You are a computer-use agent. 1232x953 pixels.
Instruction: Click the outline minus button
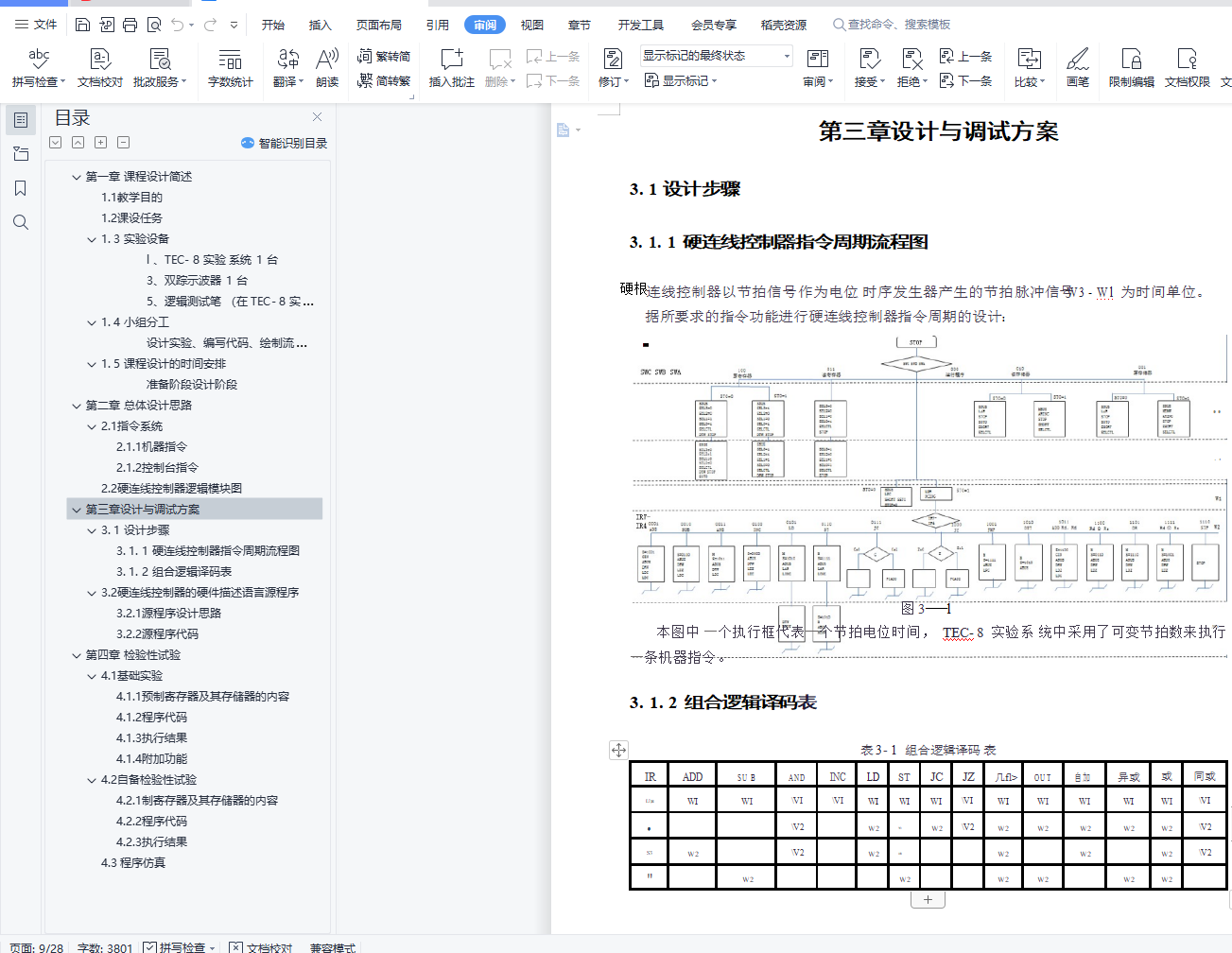click(x=123, y=143)
